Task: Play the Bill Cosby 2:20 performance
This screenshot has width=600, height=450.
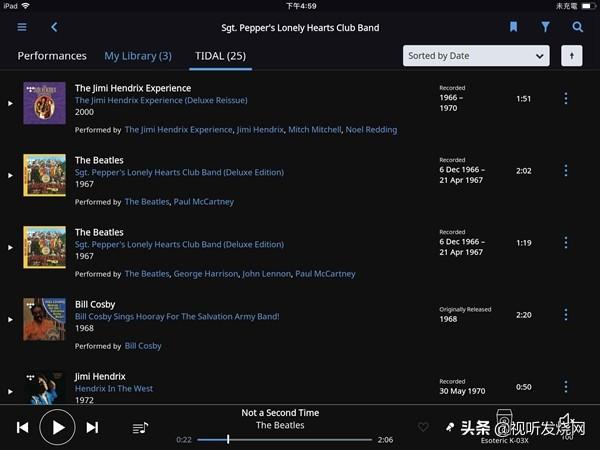Action: [10, 320]
